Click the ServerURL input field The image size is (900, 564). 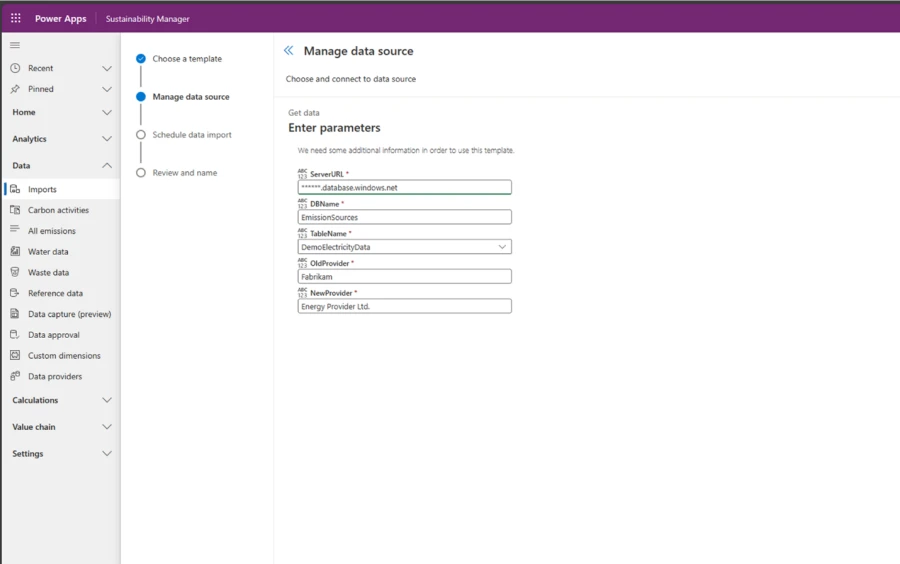404,187
